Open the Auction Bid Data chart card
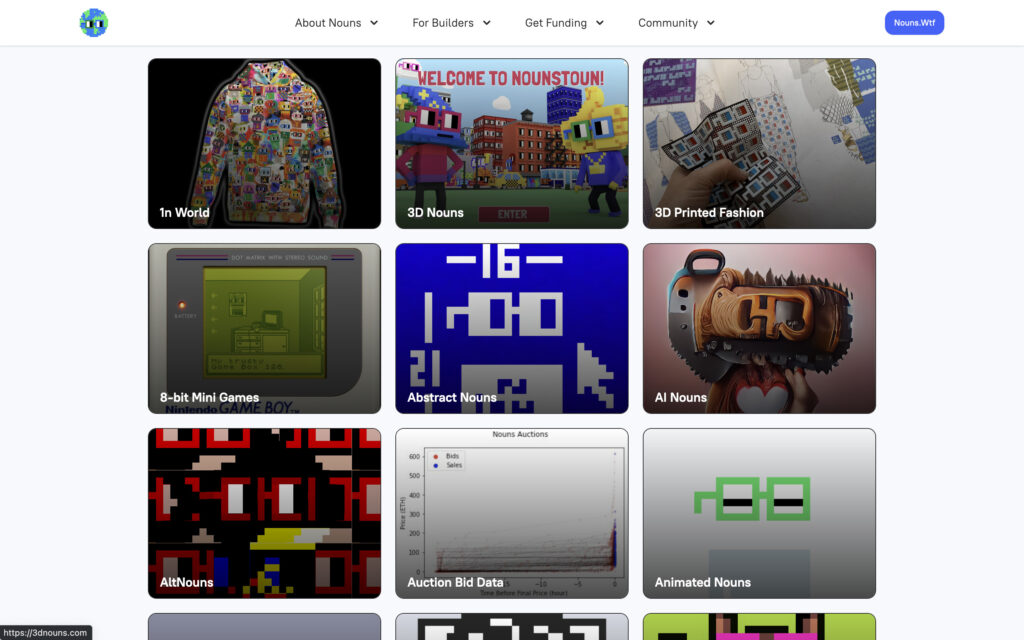The height and width of the screenshot is (640, 1024). (511, 513)
